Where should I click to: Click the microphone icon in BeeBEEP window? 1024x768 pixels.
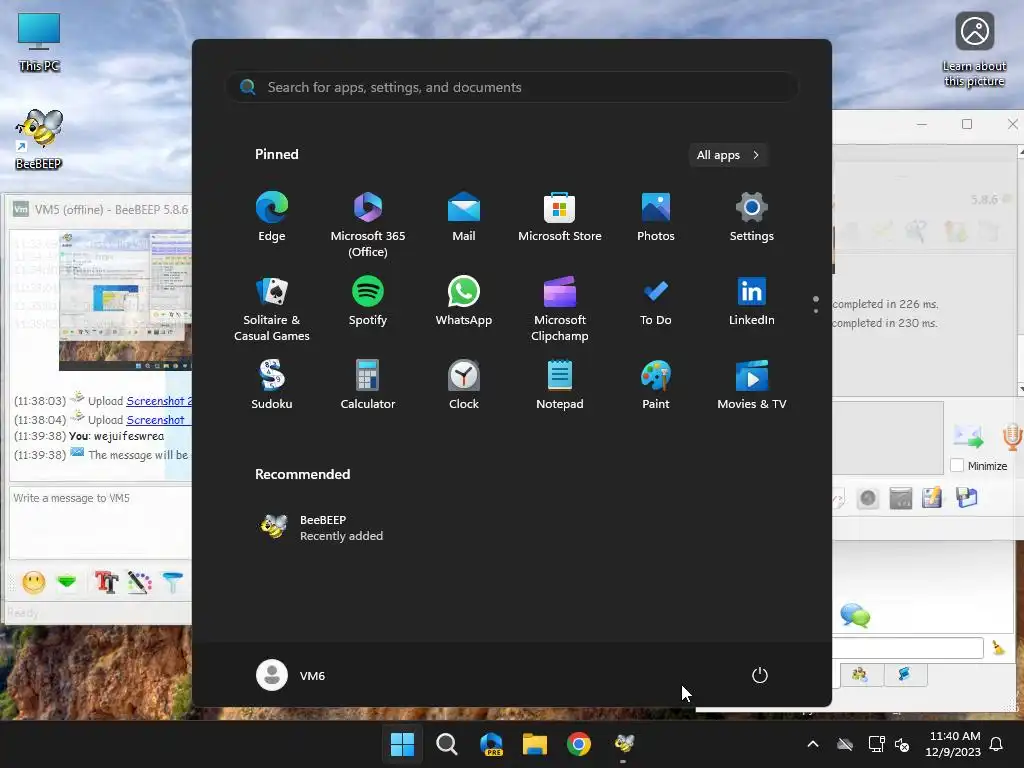point(1012,436)
